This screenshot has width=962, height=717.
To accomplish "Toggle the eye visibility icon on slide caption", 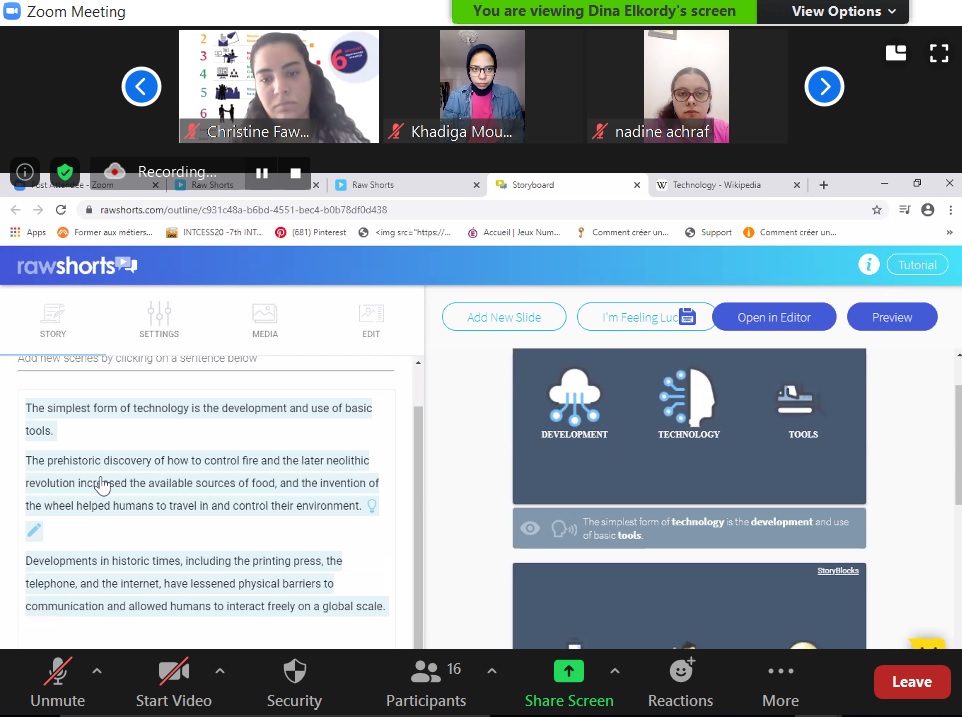I will click(x=530, y=528).
